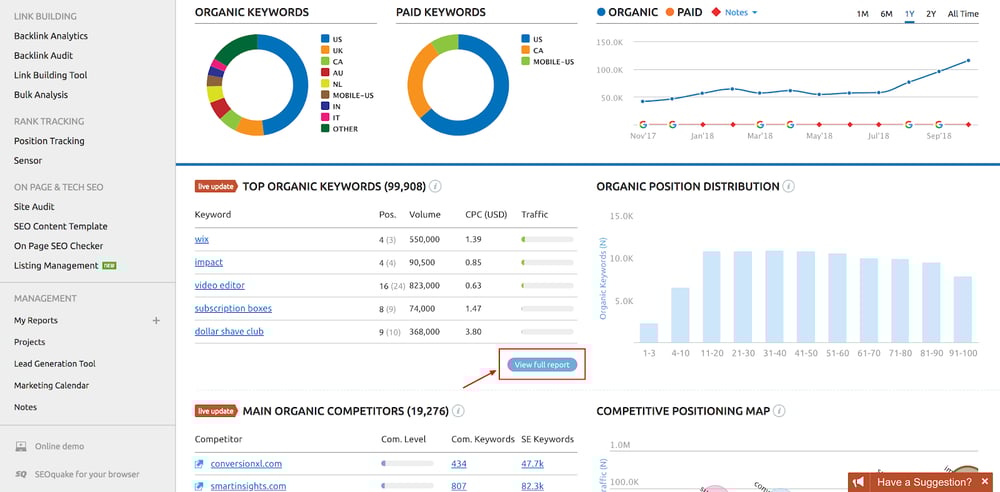The image size is (1000, 492).
Task: Open Lead Generation Tool in sidebar
Action: coord(55,364)
